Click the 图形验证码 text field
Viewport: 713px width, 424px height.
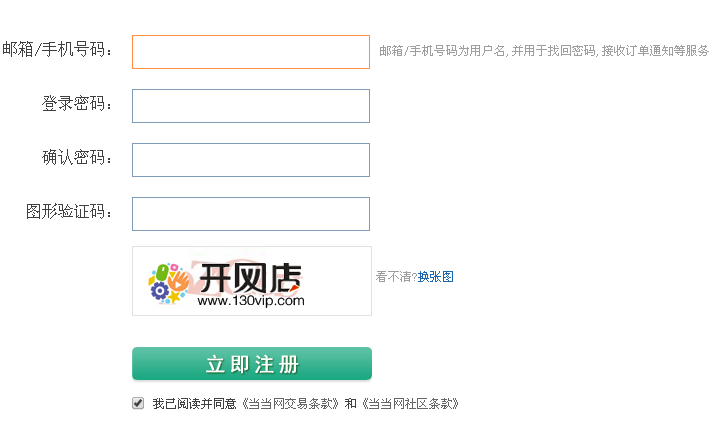(x=250, y=214)
